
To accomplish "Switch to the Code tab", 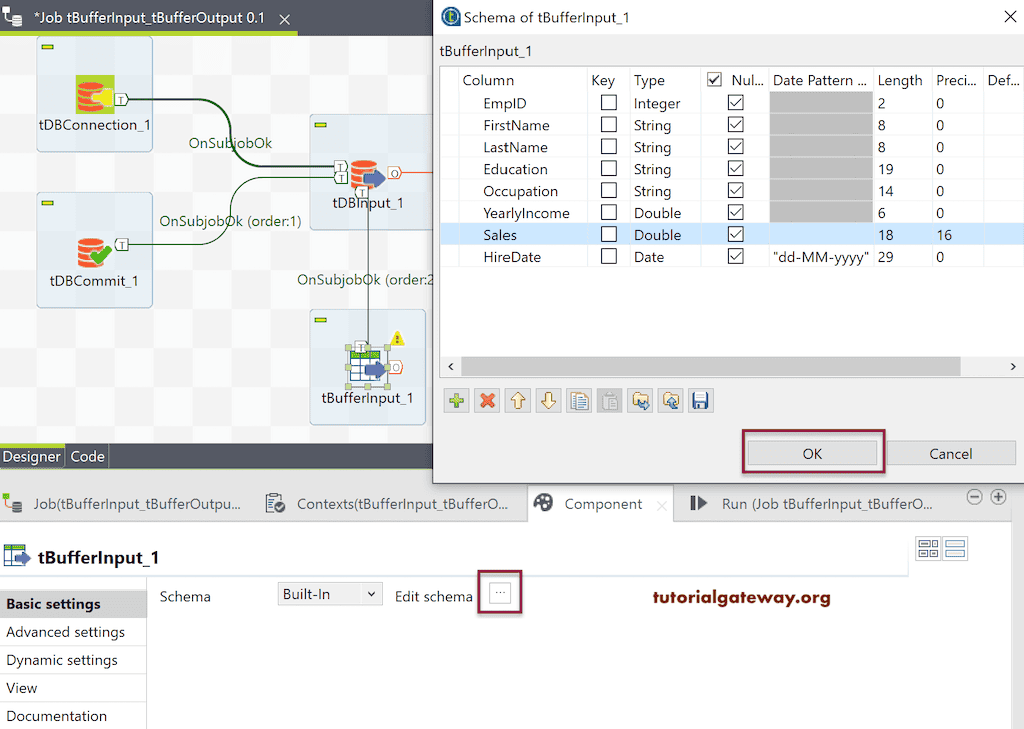I will tap(88, 456).
